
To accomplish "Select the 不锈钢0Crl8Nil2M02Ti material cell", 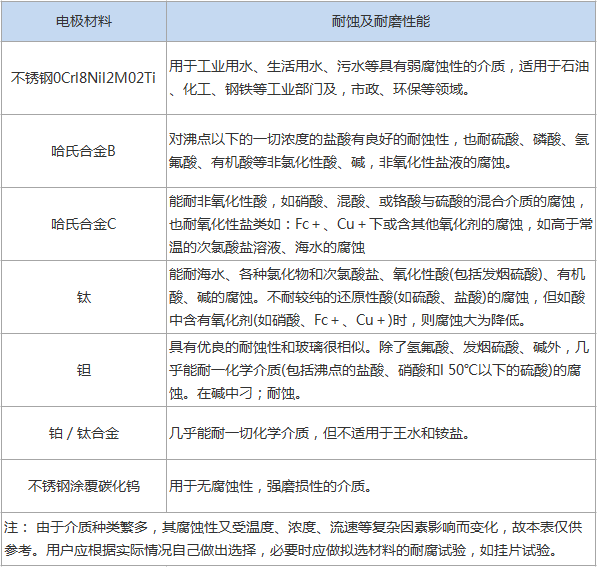I will coord(84,78).
